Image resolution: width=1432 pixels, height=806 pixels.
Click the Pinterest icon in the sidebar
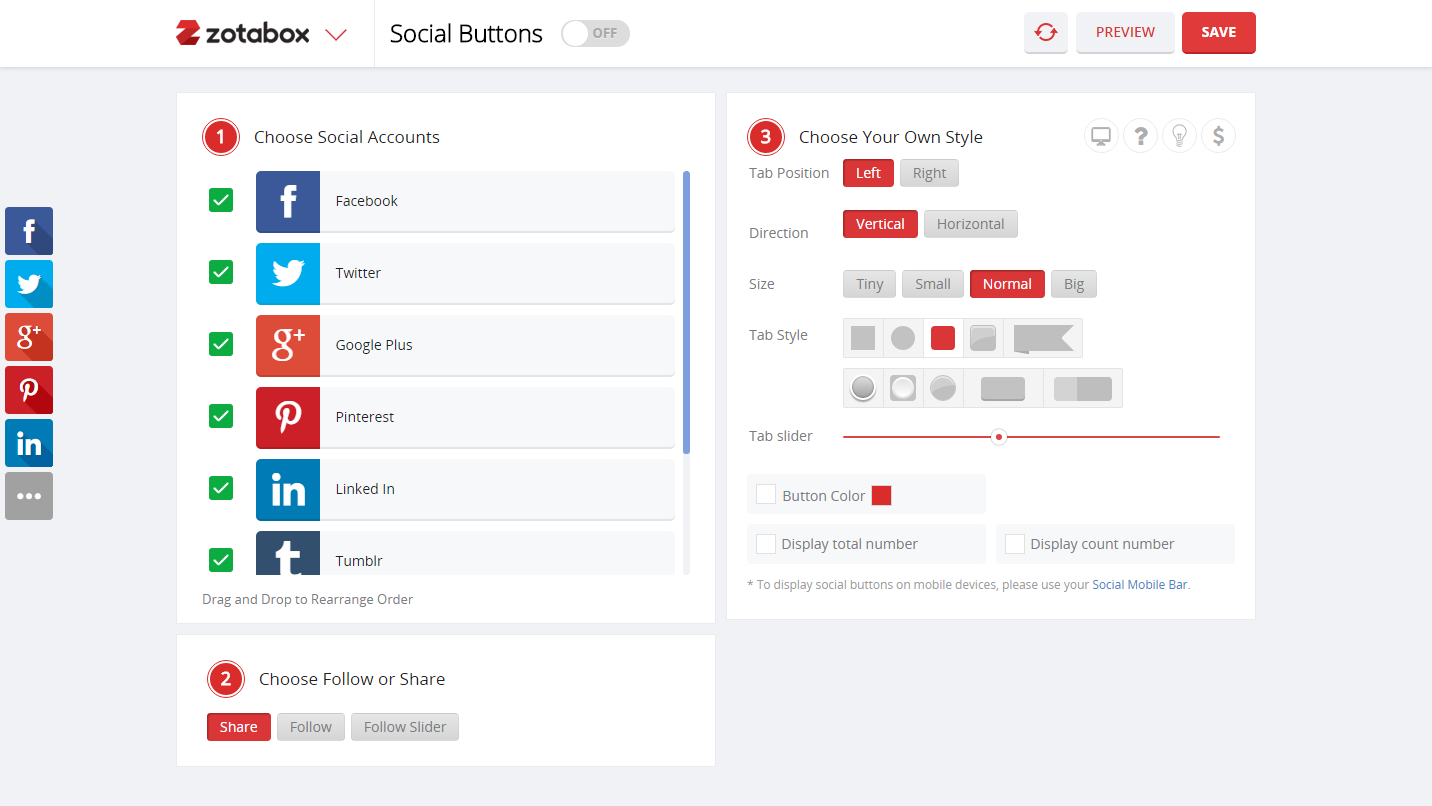(x=28, y=390)
